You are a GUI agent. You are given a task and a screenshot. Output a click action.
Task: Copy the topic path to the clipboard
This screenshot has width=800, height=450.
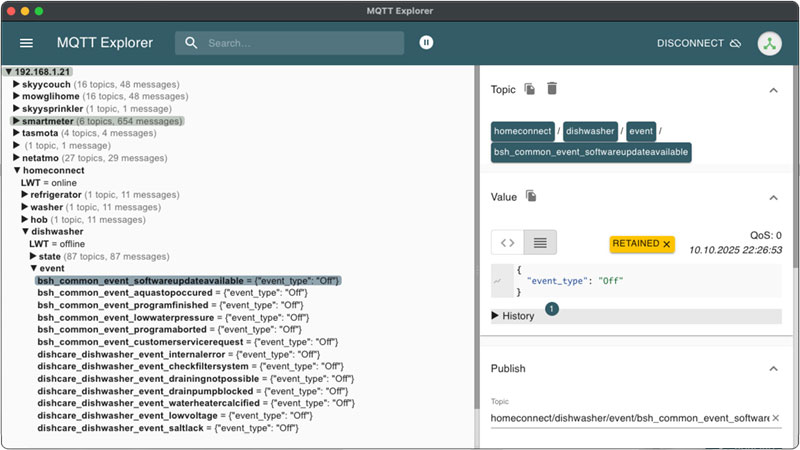pos(530,89)
